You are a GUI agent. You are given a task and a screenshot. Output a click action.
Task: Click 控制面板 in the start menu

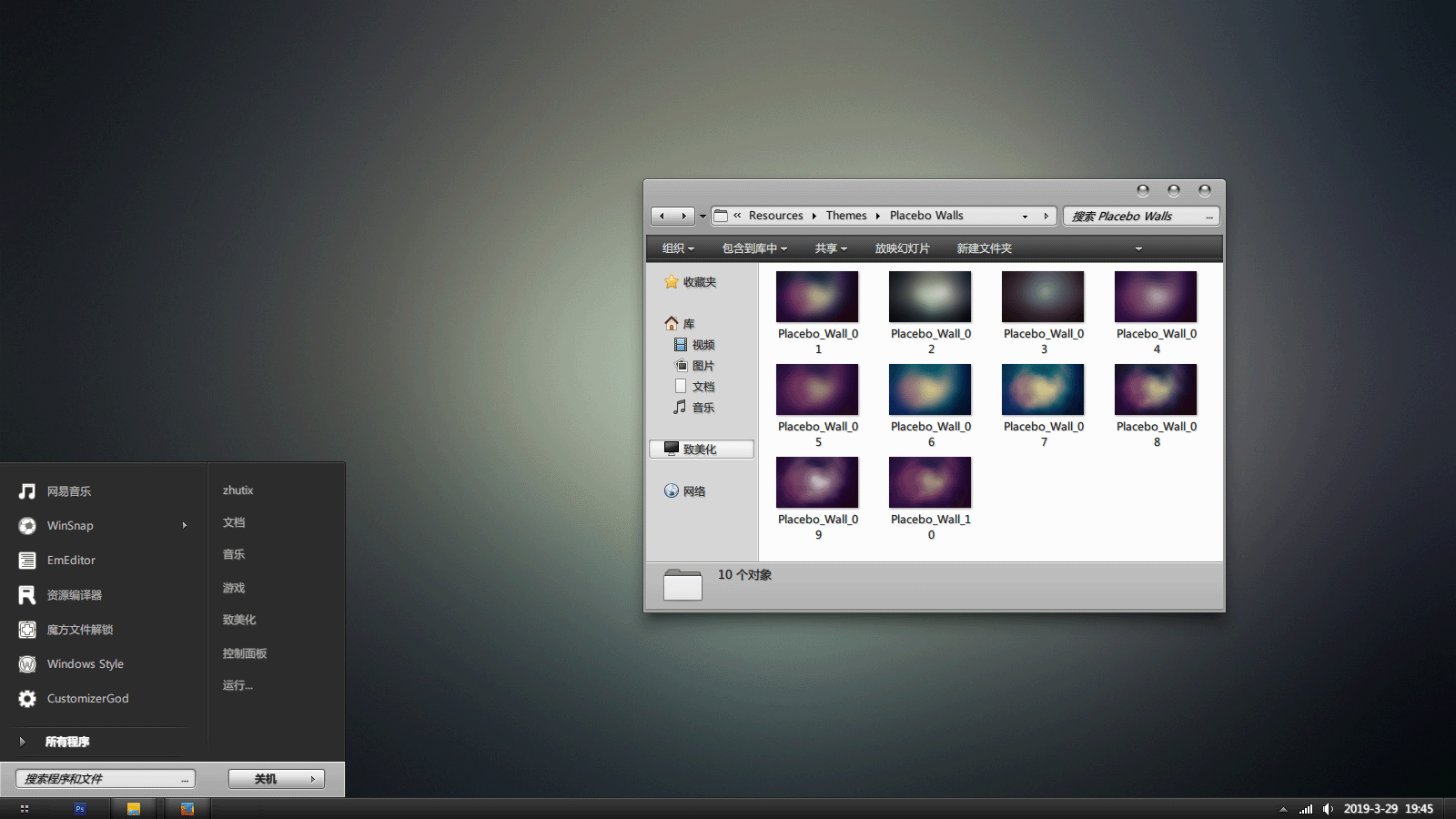pos(245,653)
